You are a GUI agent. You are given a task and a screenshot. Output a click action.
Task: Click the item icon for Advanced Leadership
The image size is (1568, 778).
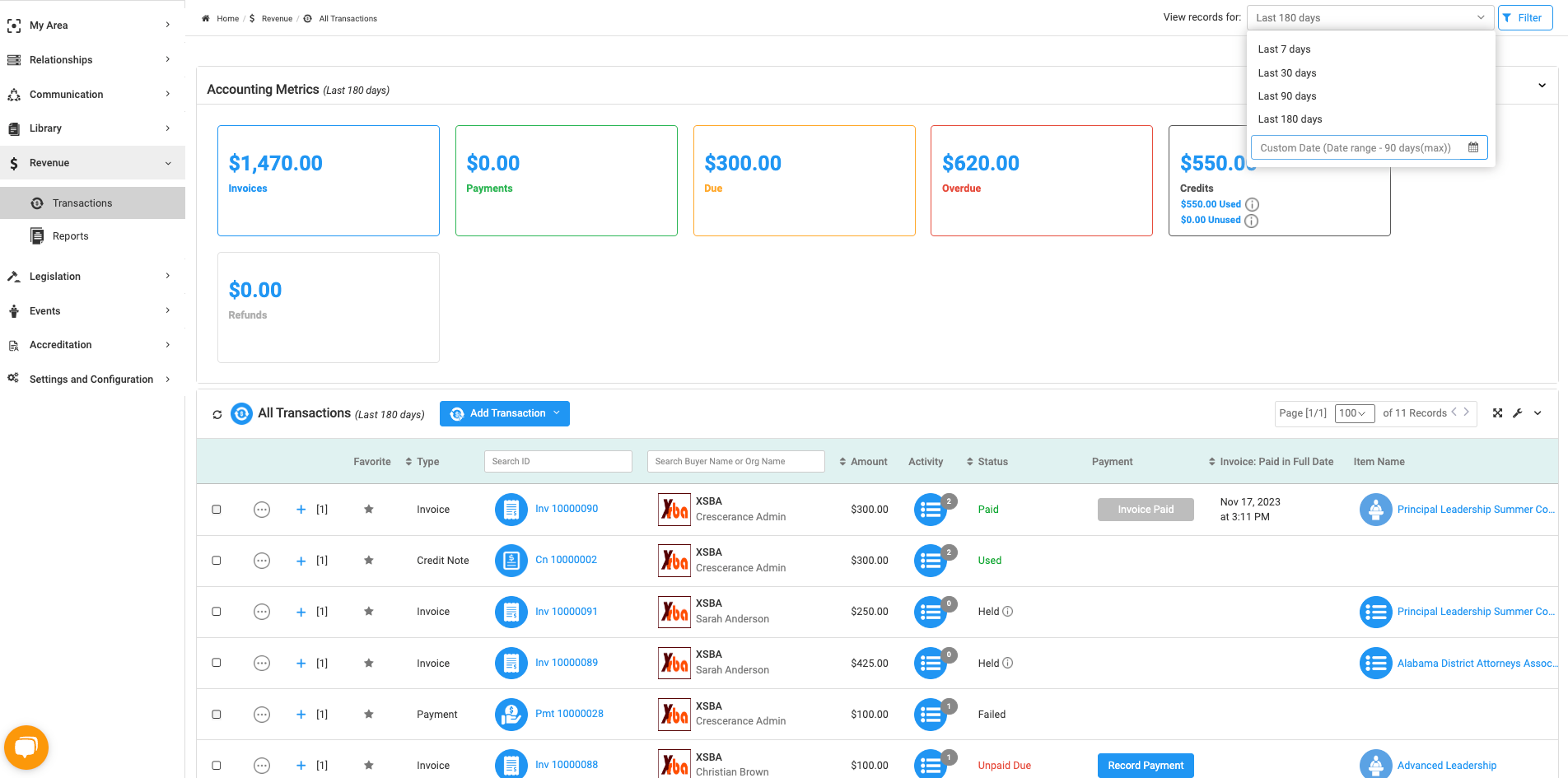tap(1376, 765)
